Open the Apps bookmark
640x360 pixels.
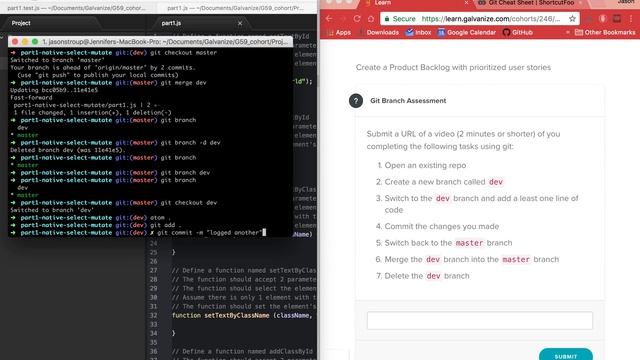[339, 32]
